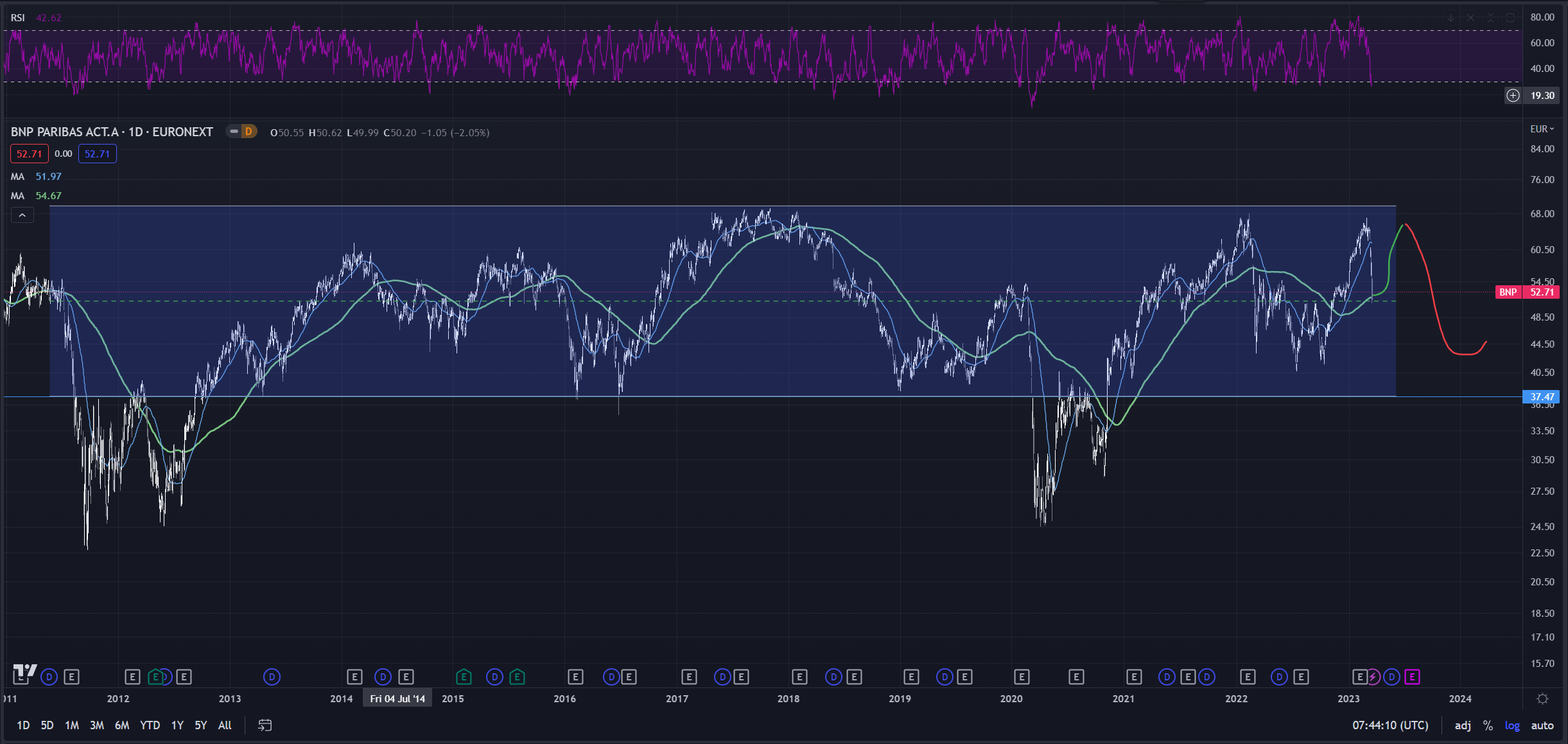The image size is (1568, 744).
Task: Collapse the RSI pane with its collapse icon
Action: pos(1490,18)
